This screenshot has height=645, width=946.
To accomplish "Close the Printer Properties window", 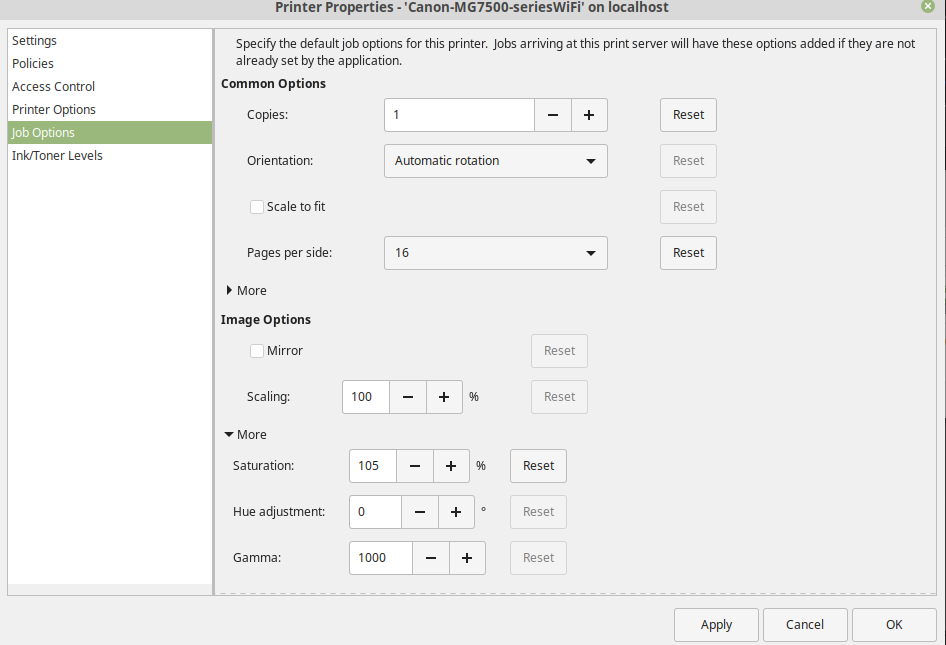I will pyautogui.click(x=929, y=7).
